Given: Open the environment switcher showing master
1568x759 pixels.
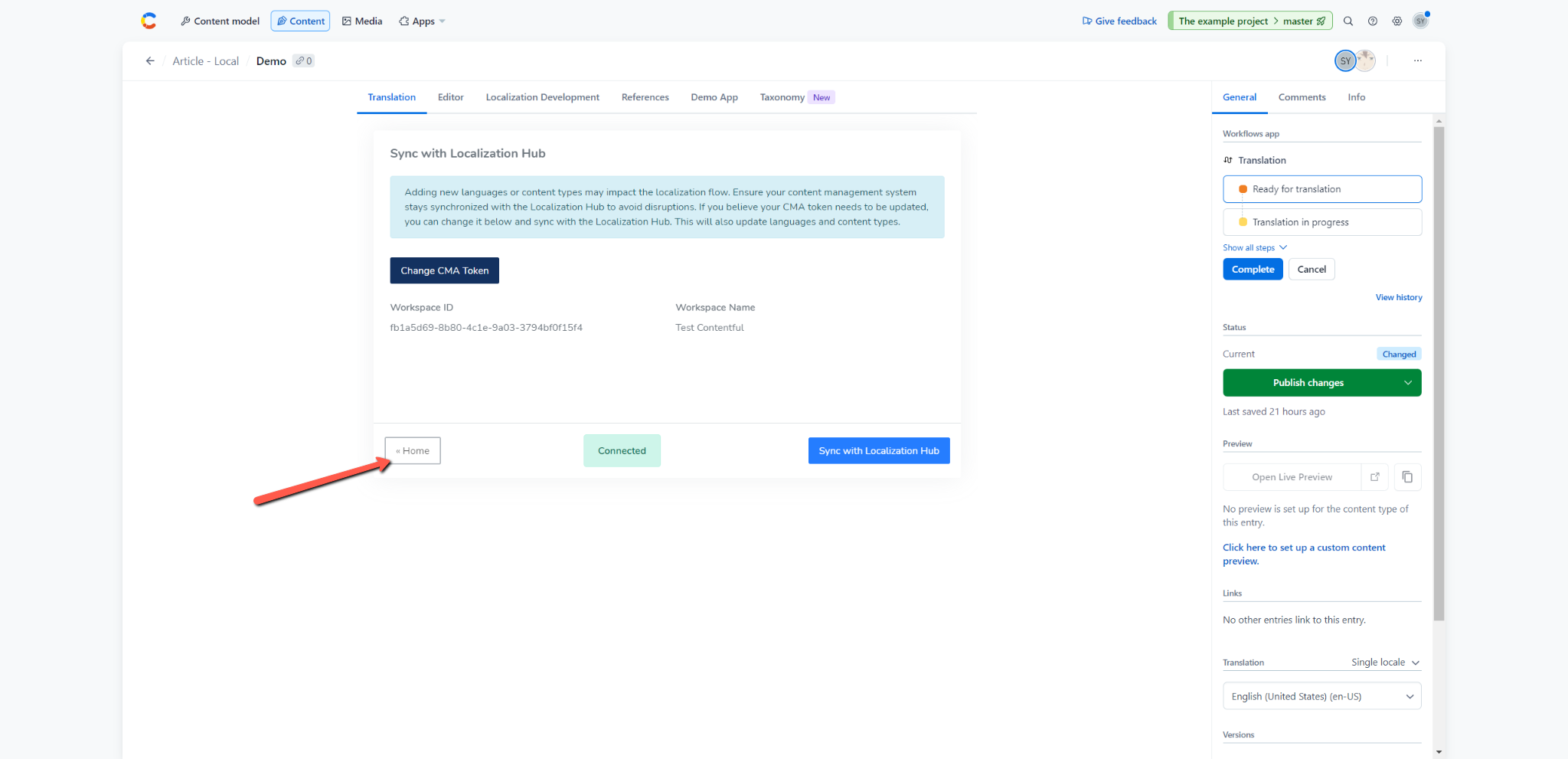Looking at the screenshot, I should click(x=1250, y=21).
